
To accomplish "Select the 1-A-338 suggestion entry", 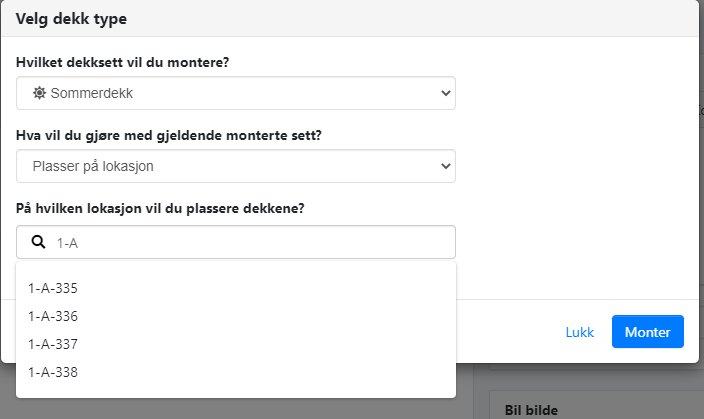I will [x=54, y=372].
